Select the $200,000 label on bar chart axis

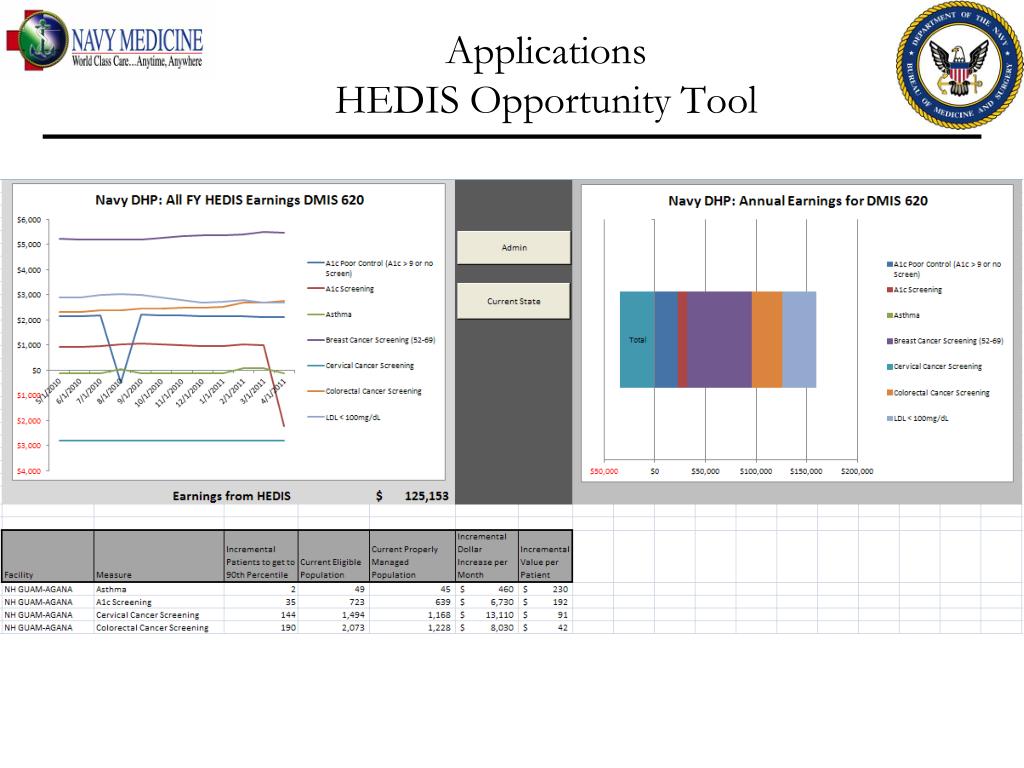[x=857, y=471]
